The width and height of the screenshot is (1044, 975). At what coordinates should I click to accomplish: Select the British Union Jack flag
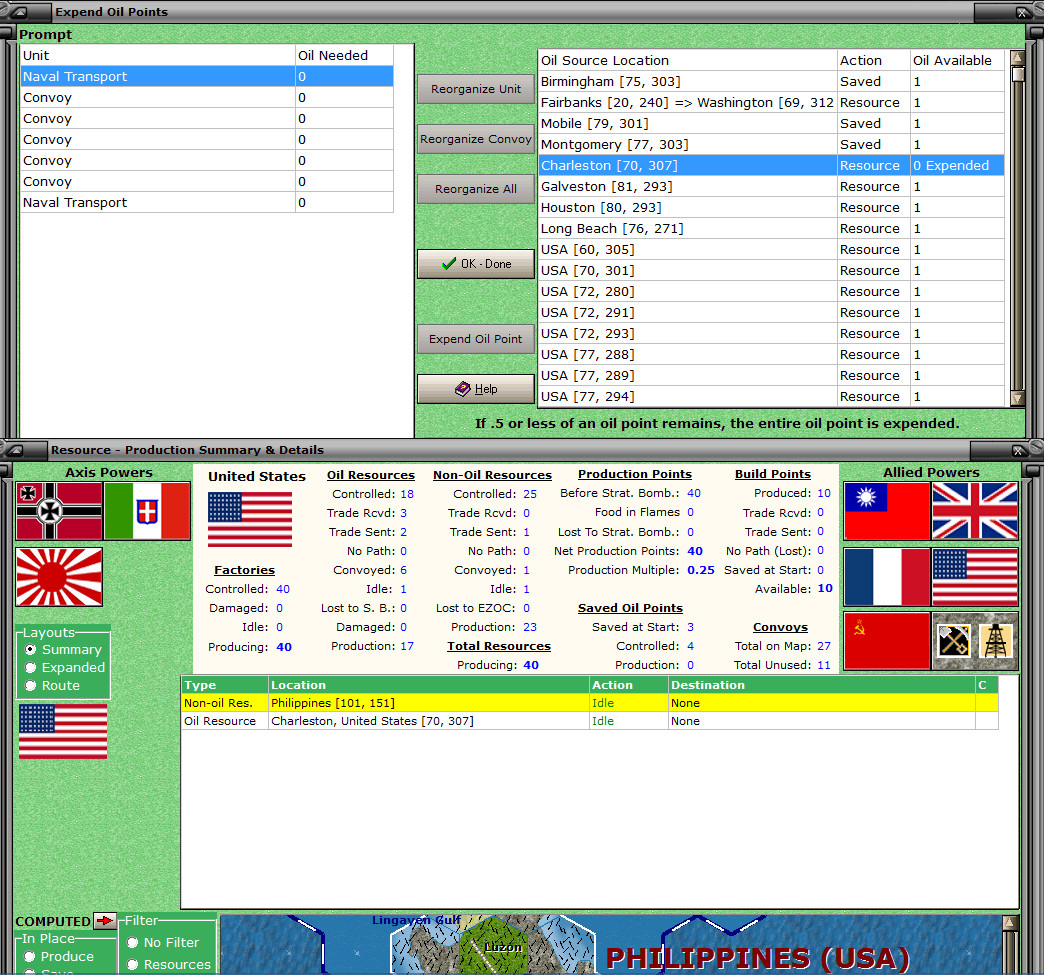coord(975,511)
